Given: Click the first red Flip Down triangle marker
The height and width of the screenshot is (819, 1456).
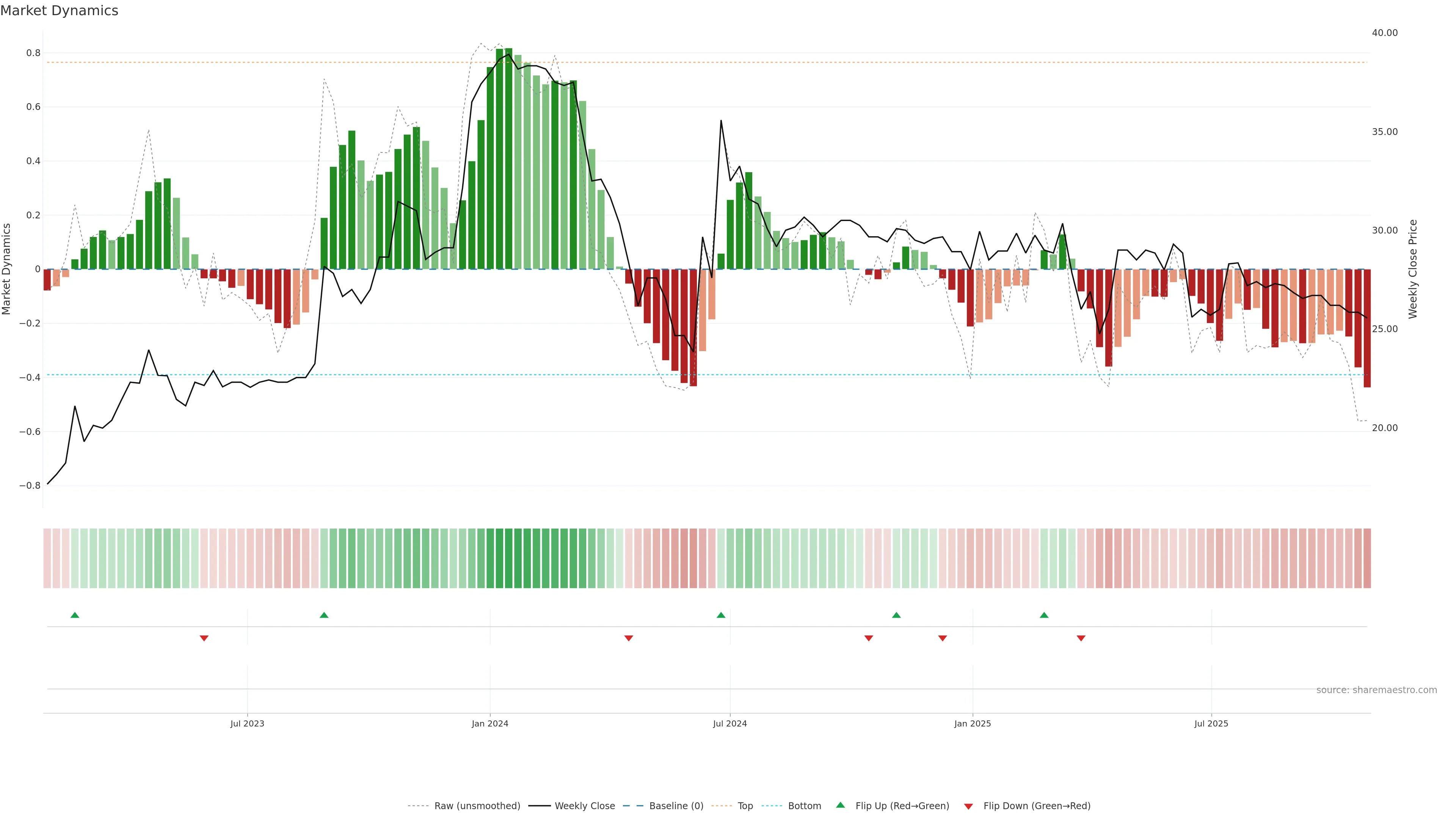Looking at the screenshot, I should pyautogui.click(x=204, y=638).
